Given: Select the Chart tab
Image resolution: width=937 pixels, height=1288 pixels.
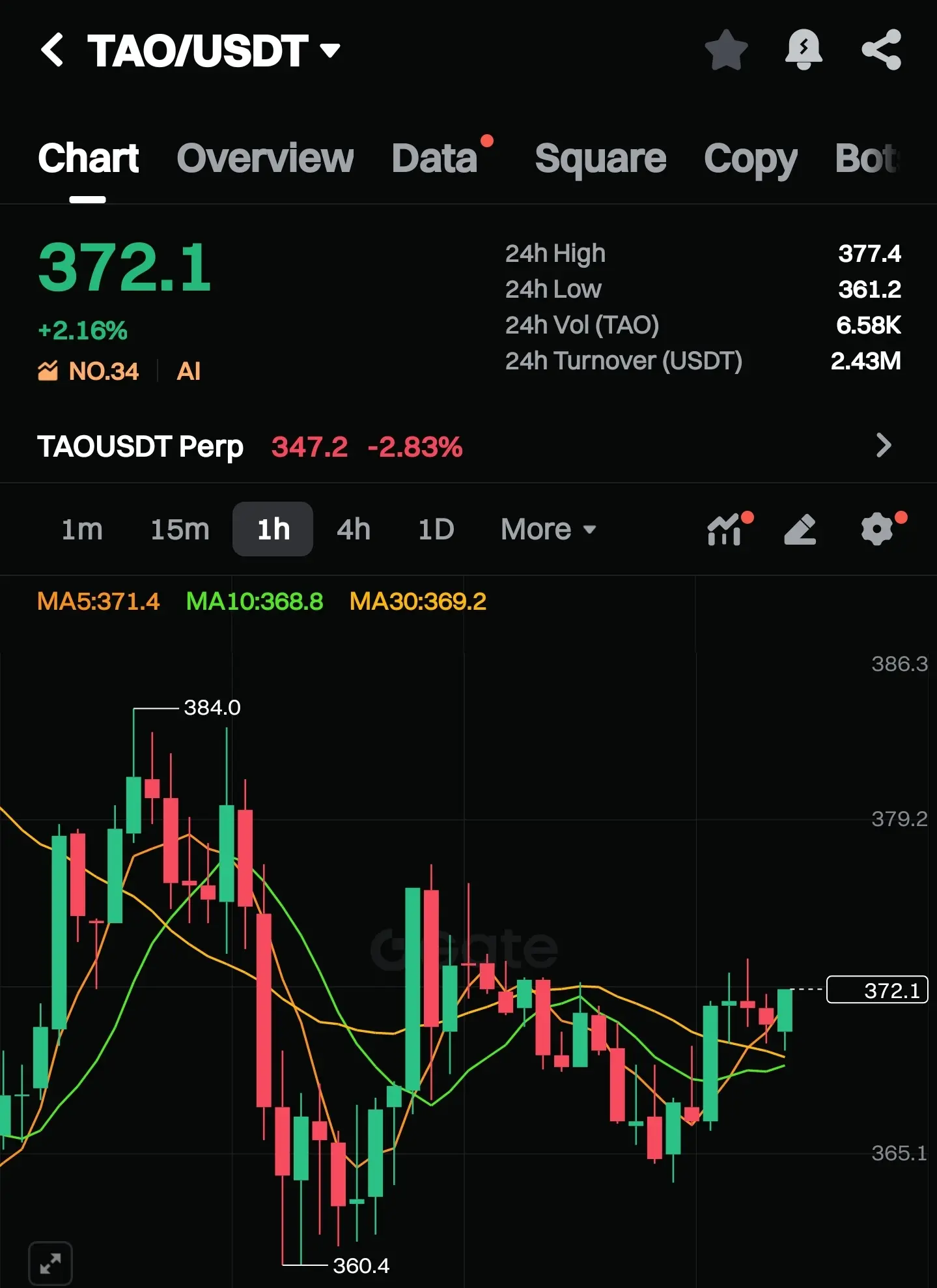Looking at the screenshot, I should (x=88, y=158).
